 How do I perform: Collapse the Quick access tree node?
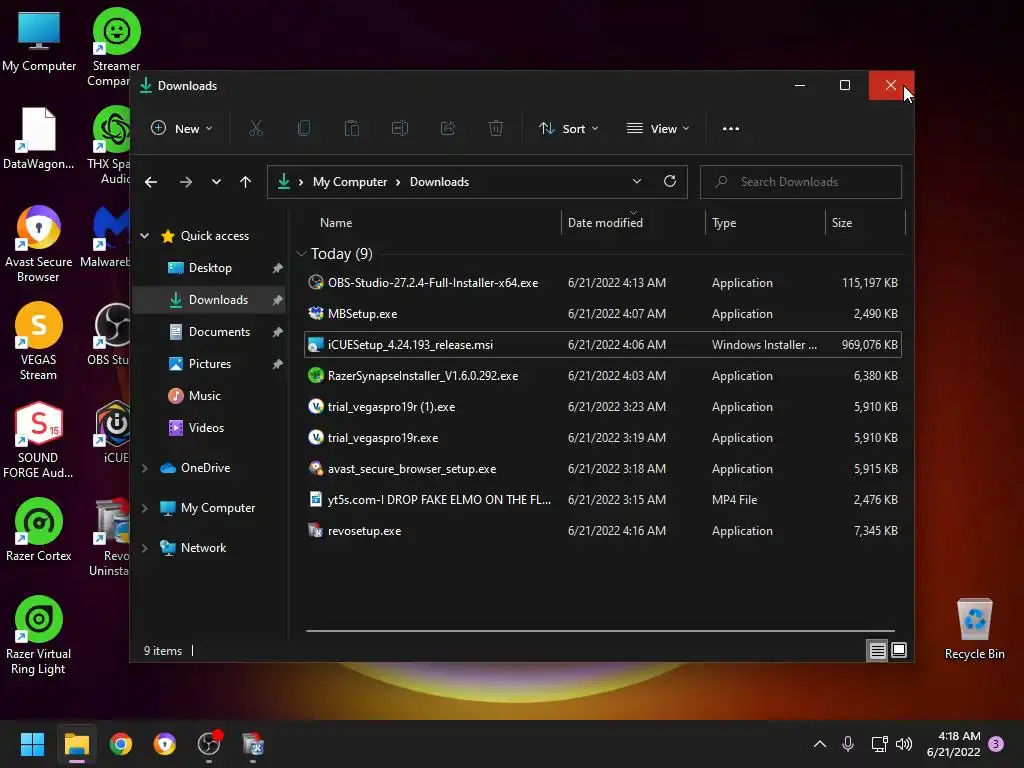(x=145, y=236)
